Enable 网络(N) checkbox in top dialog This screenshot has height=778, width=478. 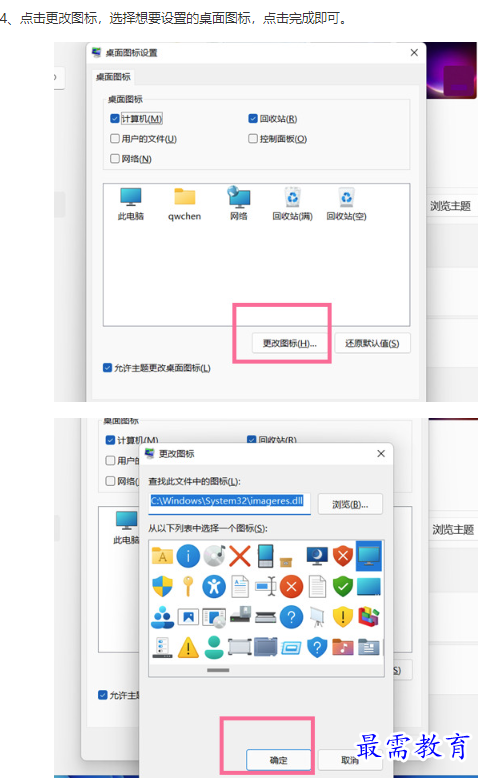click(115, 158)
